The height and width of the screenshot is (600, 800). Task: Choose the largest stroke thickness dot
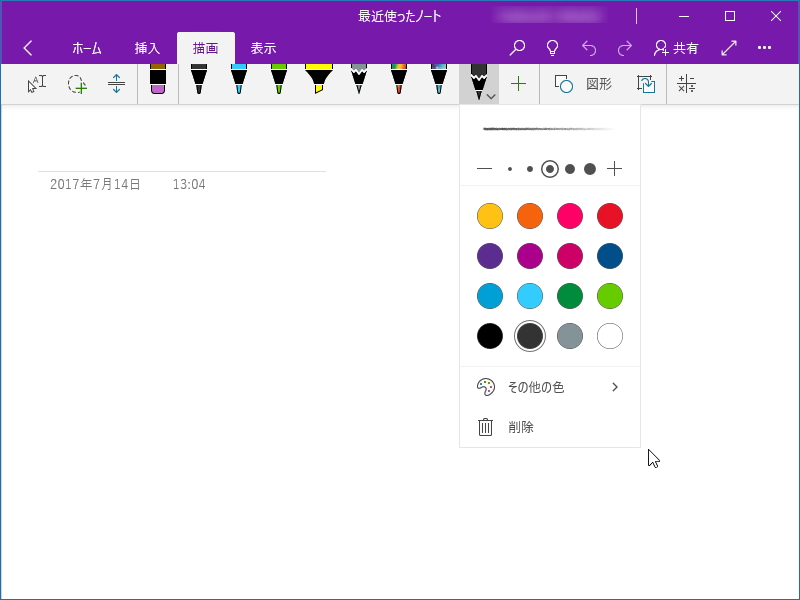point(589,169)
